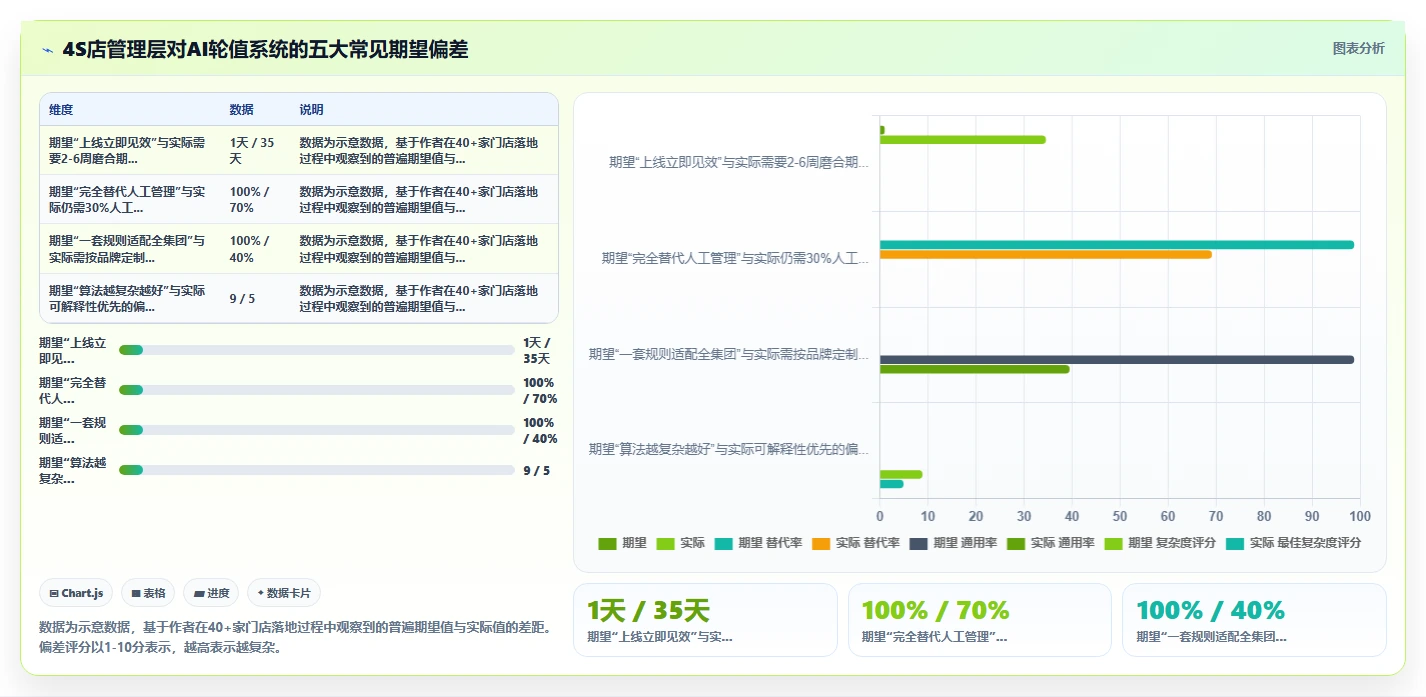Toggle 实际 最佳复杂度评分 legend entry
The height and width of the screenshot is (697, 1426).
[1293, 543]
